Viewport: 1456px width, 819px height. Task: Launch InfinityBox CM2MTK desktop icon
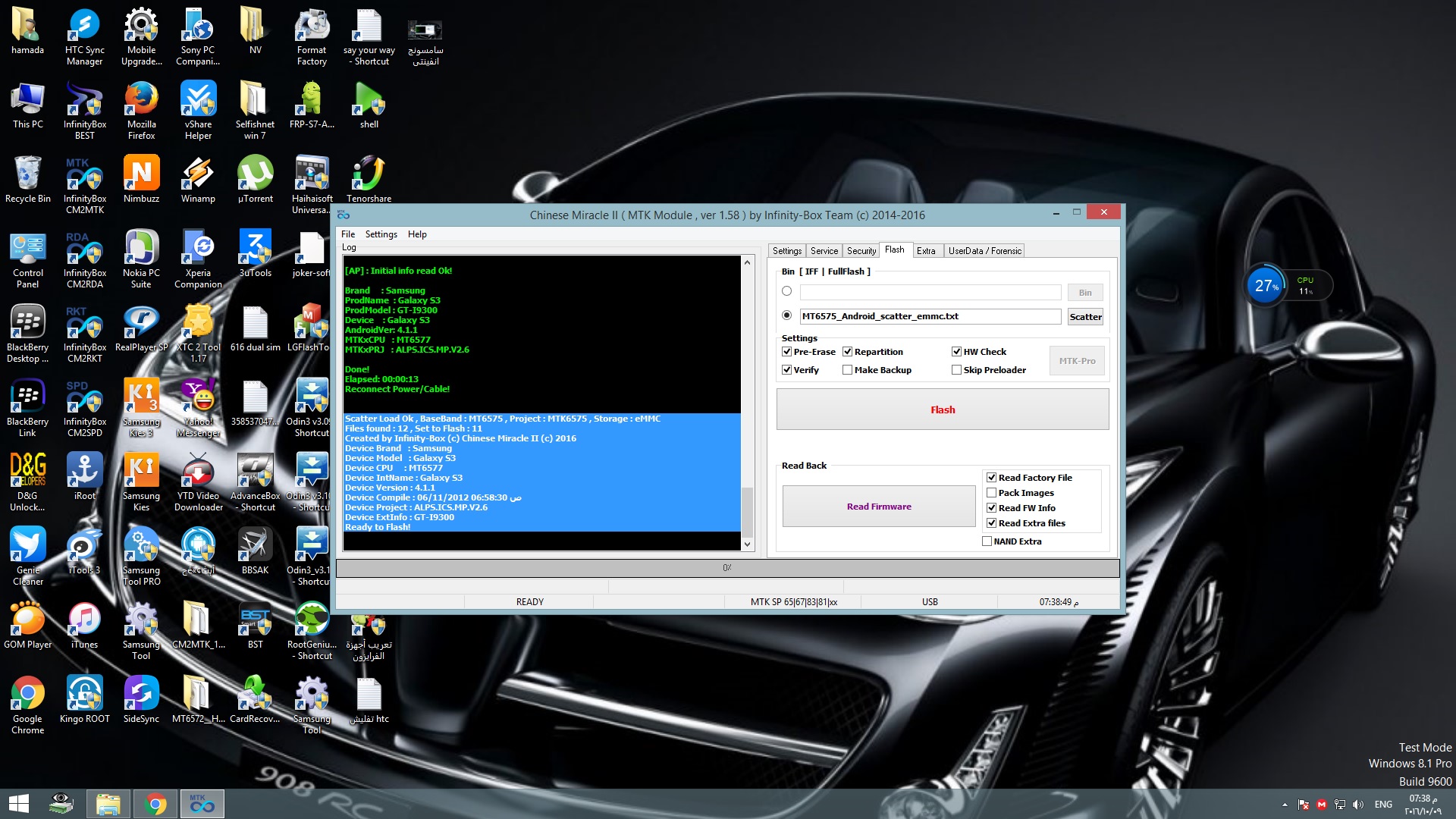84,185
